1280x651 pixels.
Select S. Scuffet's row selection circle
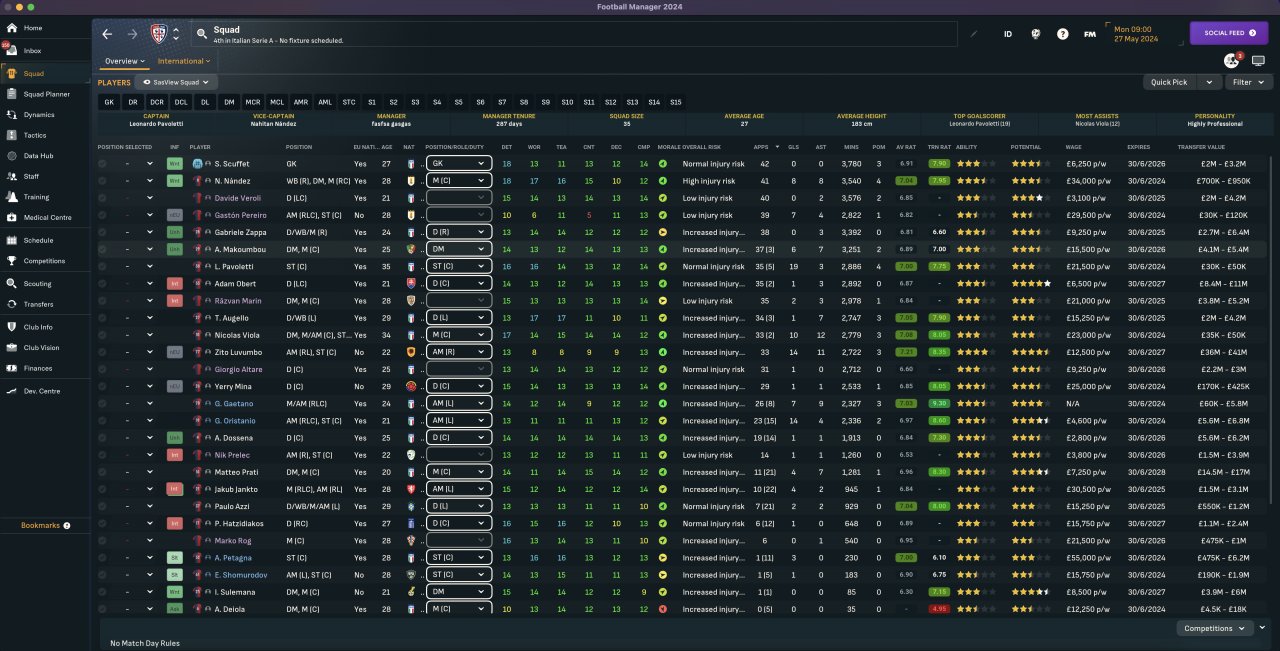pyautogui.click(x=103, y=164)
